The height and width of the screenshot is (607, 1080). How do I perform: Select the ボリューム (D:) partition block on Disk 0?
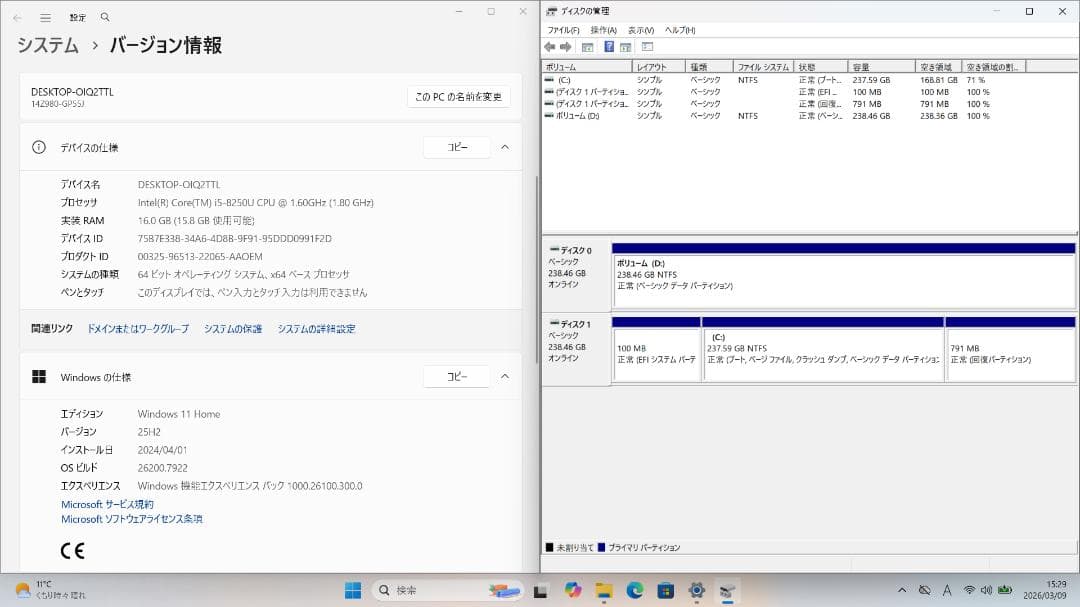(x=843, y=276)
